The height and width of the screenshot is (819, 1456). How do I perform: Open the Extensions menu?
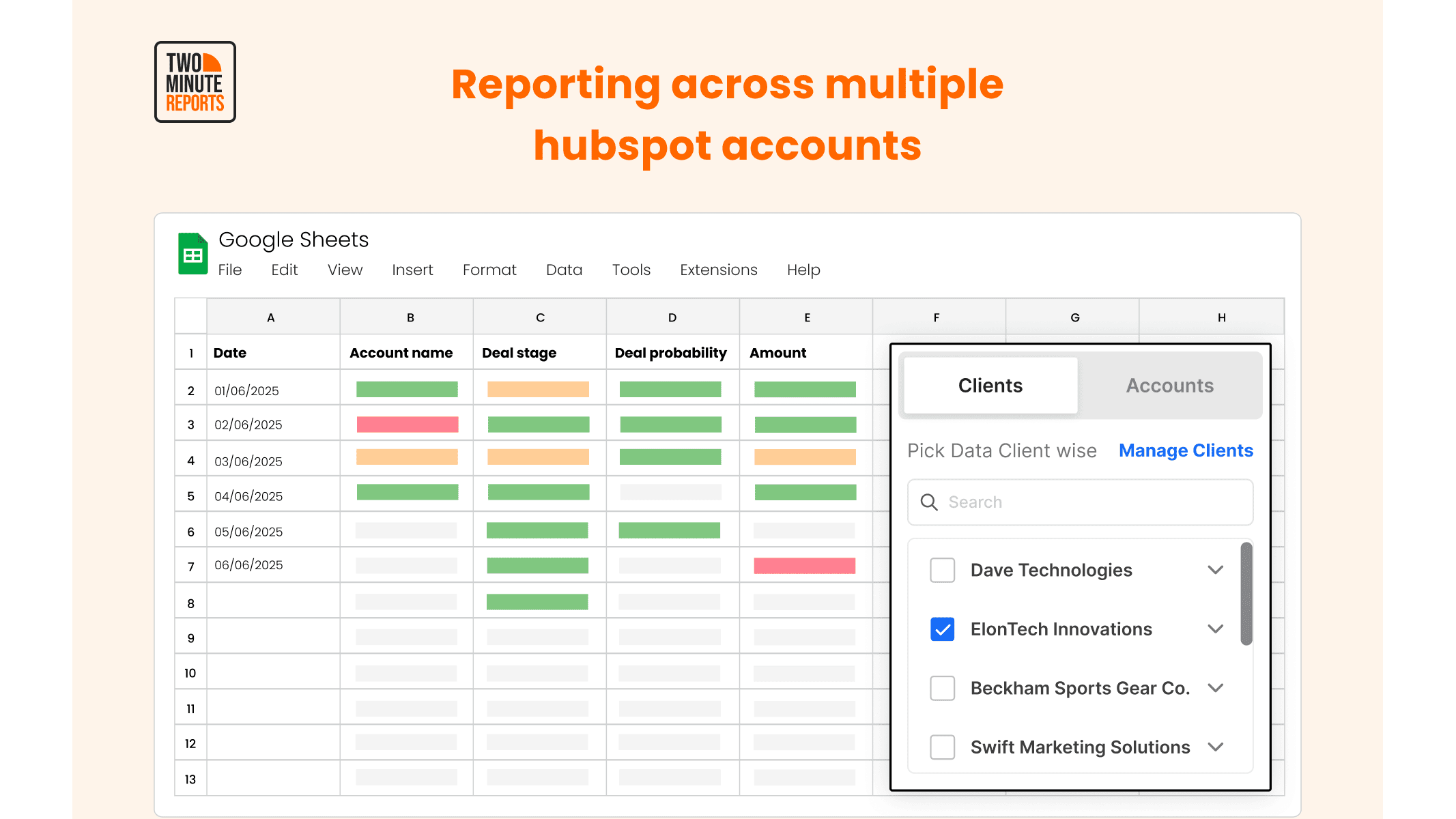coord(718,270)
